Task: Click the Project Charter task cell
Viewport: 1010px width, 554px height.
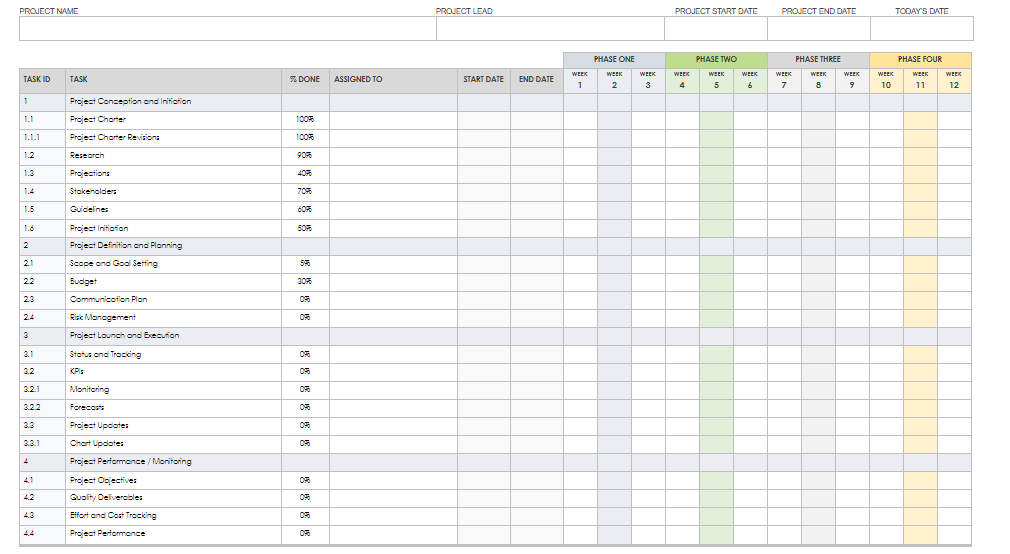Action: tap(173, 120)
